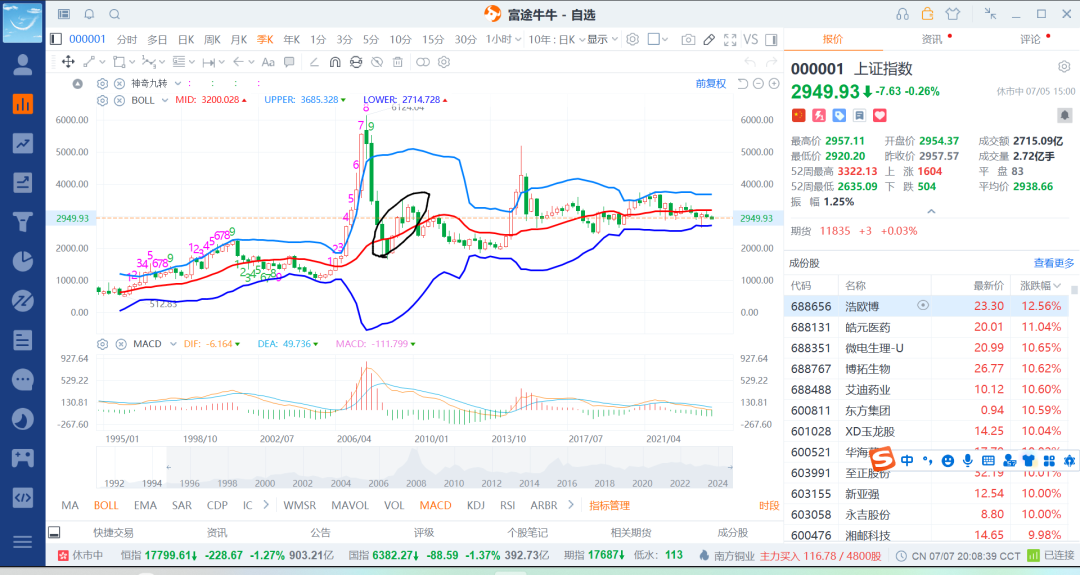The image size is (1080, 575).
Task: Open 指标管理 indicator management
Action: (610, 505)
